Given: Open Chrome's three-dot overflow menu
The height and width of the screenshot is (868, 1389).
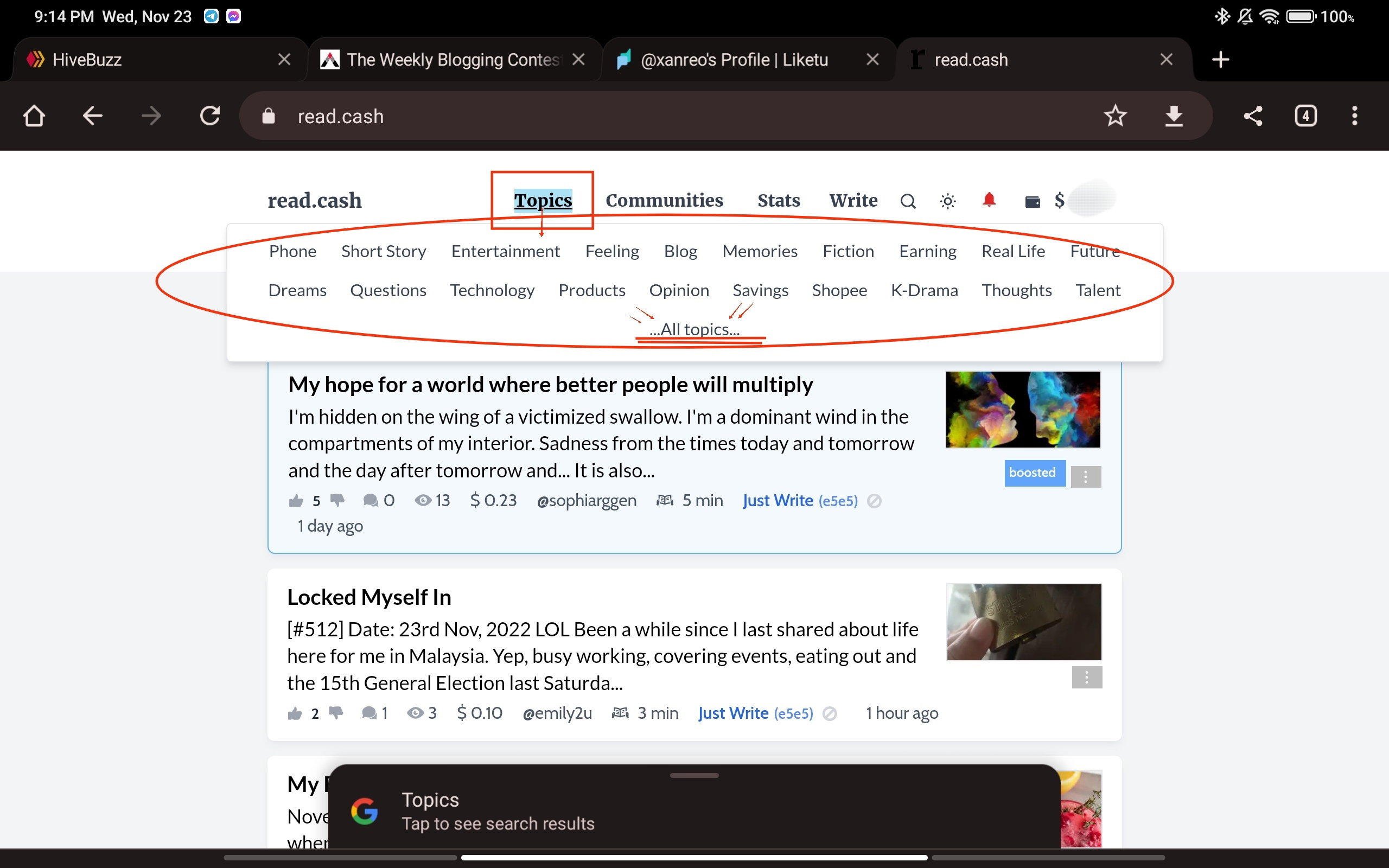Looking at the screenshot, I should [x=1355, y=116].
